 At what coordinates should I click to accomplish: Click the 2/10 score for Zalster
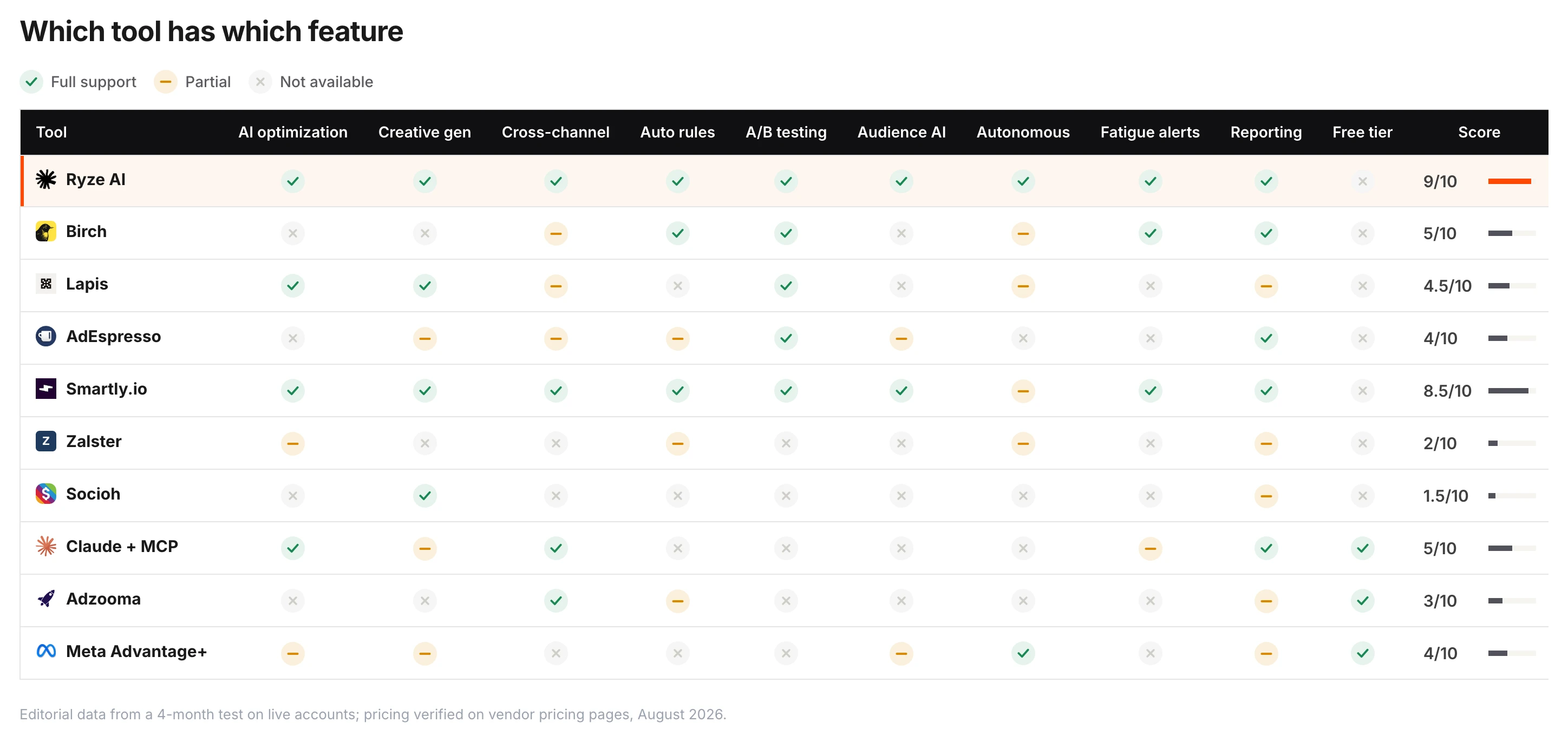(x=1440, y=443)
